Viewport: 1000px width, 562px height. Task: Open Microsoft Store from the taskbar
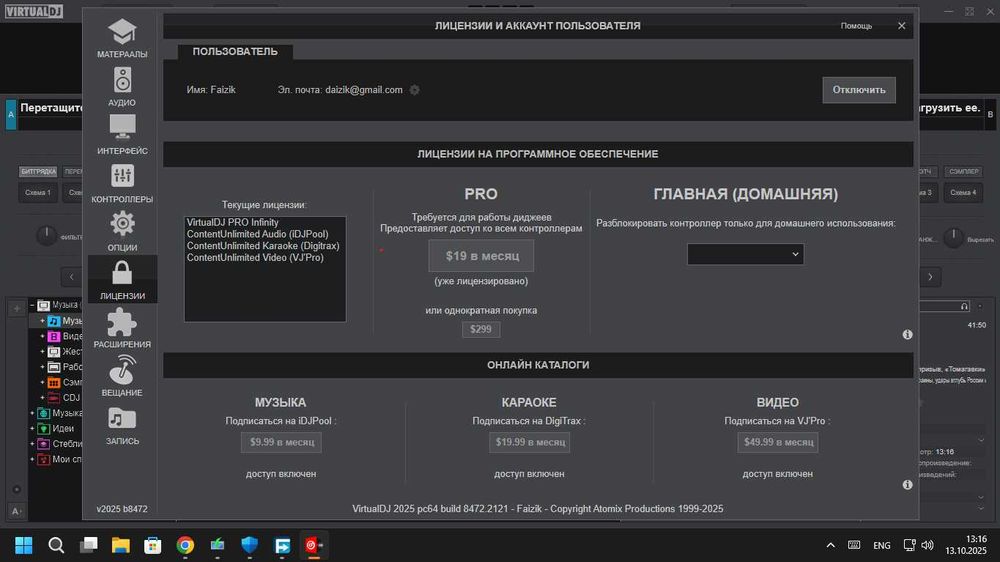[152, 545]
